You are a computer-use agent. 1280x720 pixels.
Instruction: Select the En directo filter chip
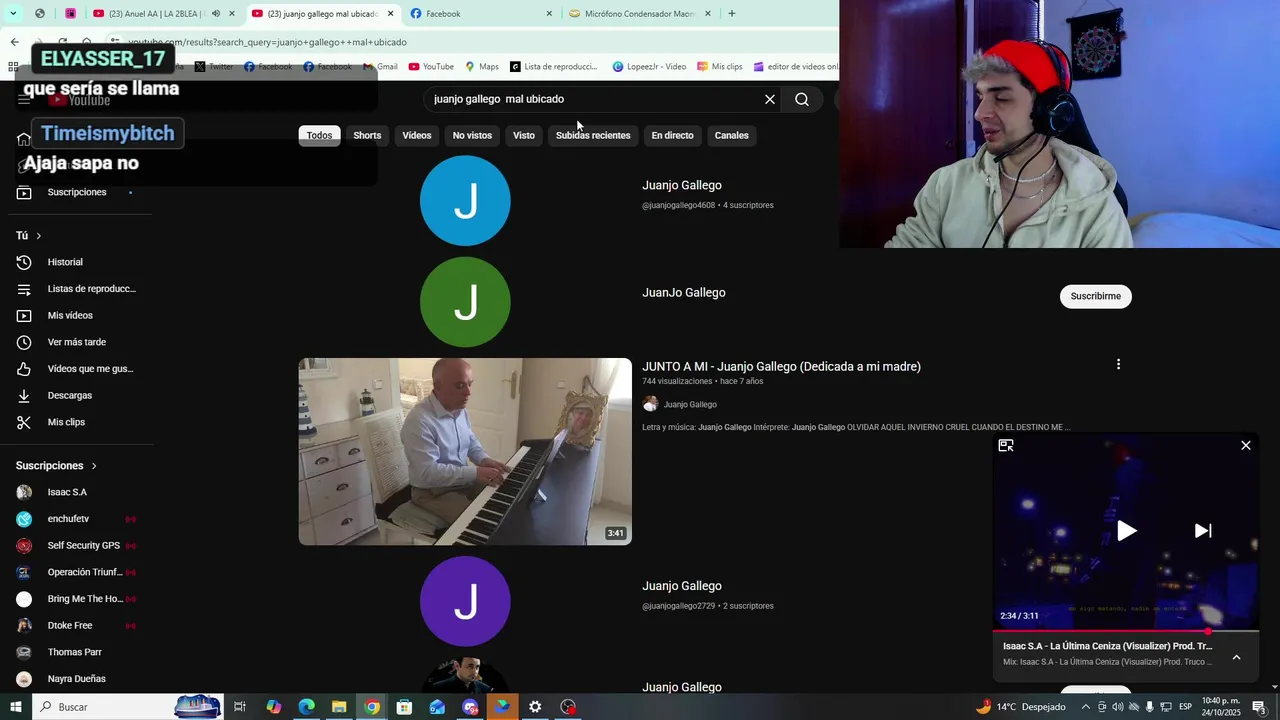pyautogui.click(x=672, y=135)
